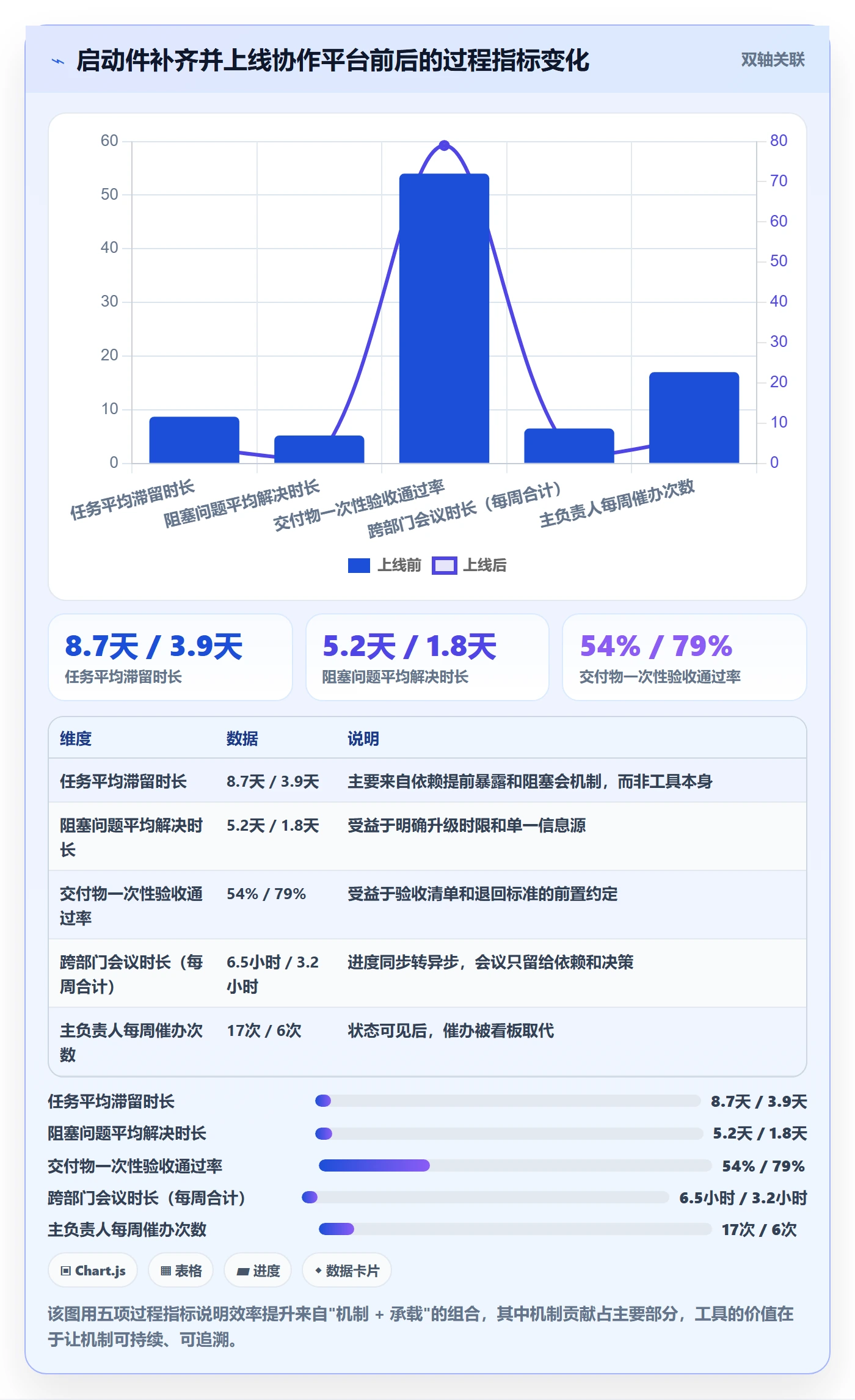Click the 跨部门会议时长 bar in chart

tap(569, 445)
